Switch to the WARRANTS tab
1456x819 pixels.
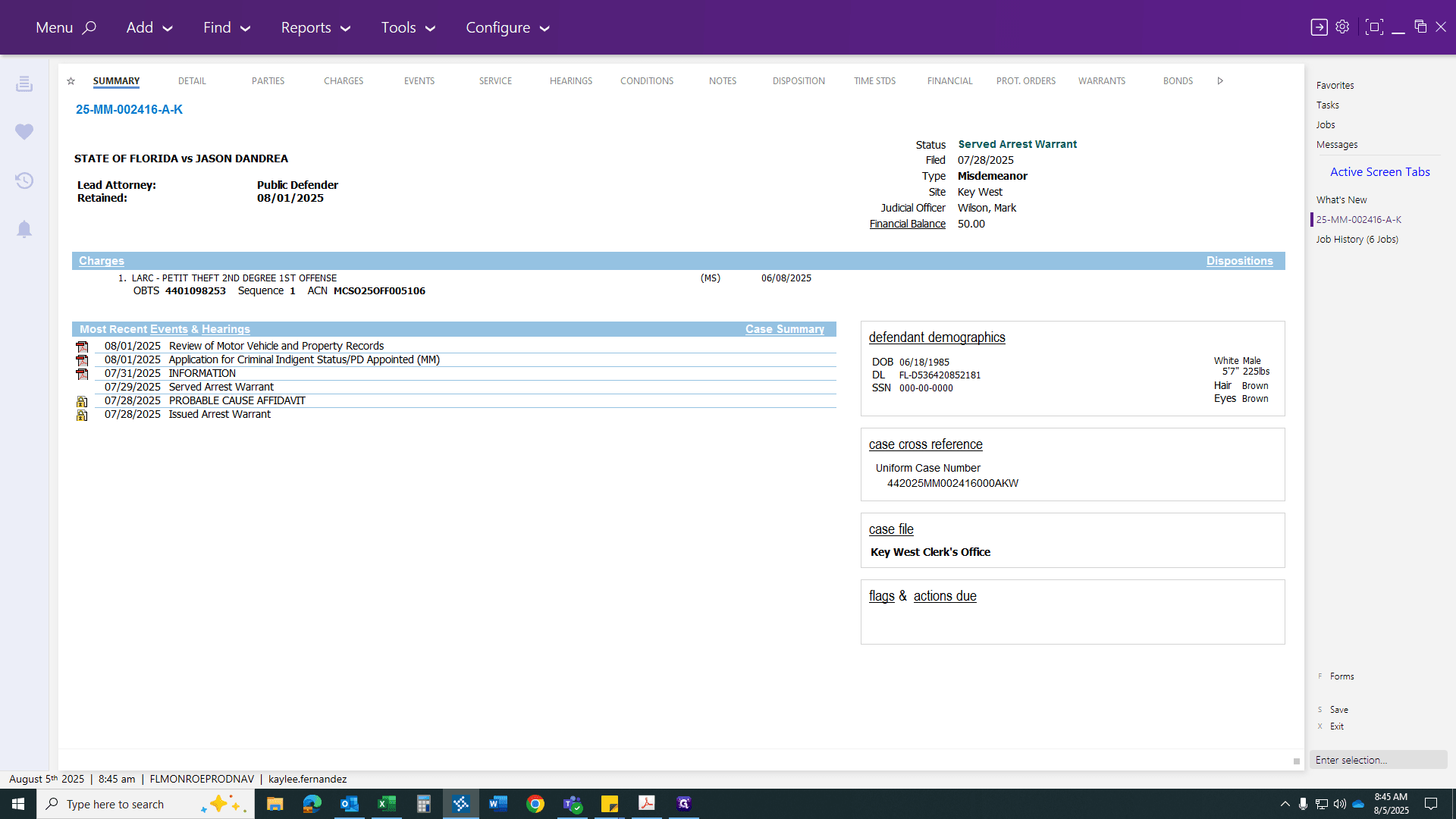[1102, 81]
